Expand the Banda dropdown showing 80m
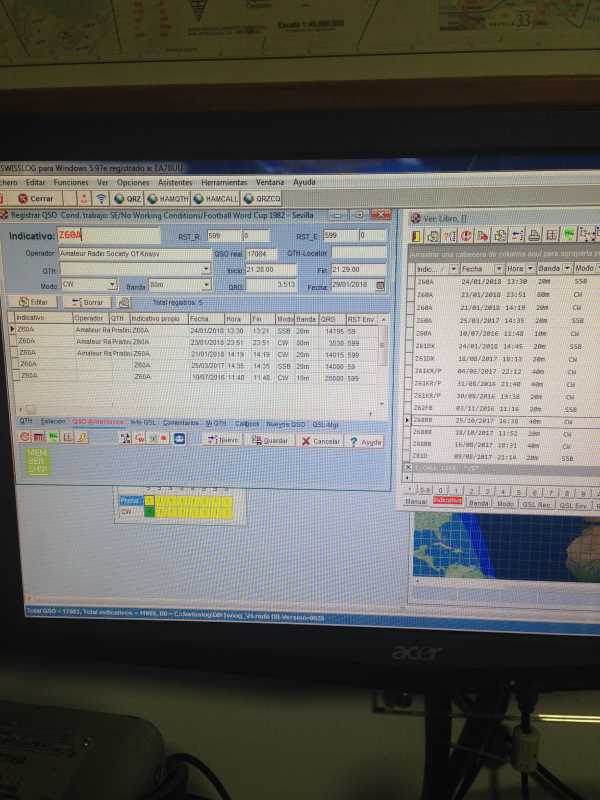Viewport: 600px width, 800px height. [x=206, y=284]
